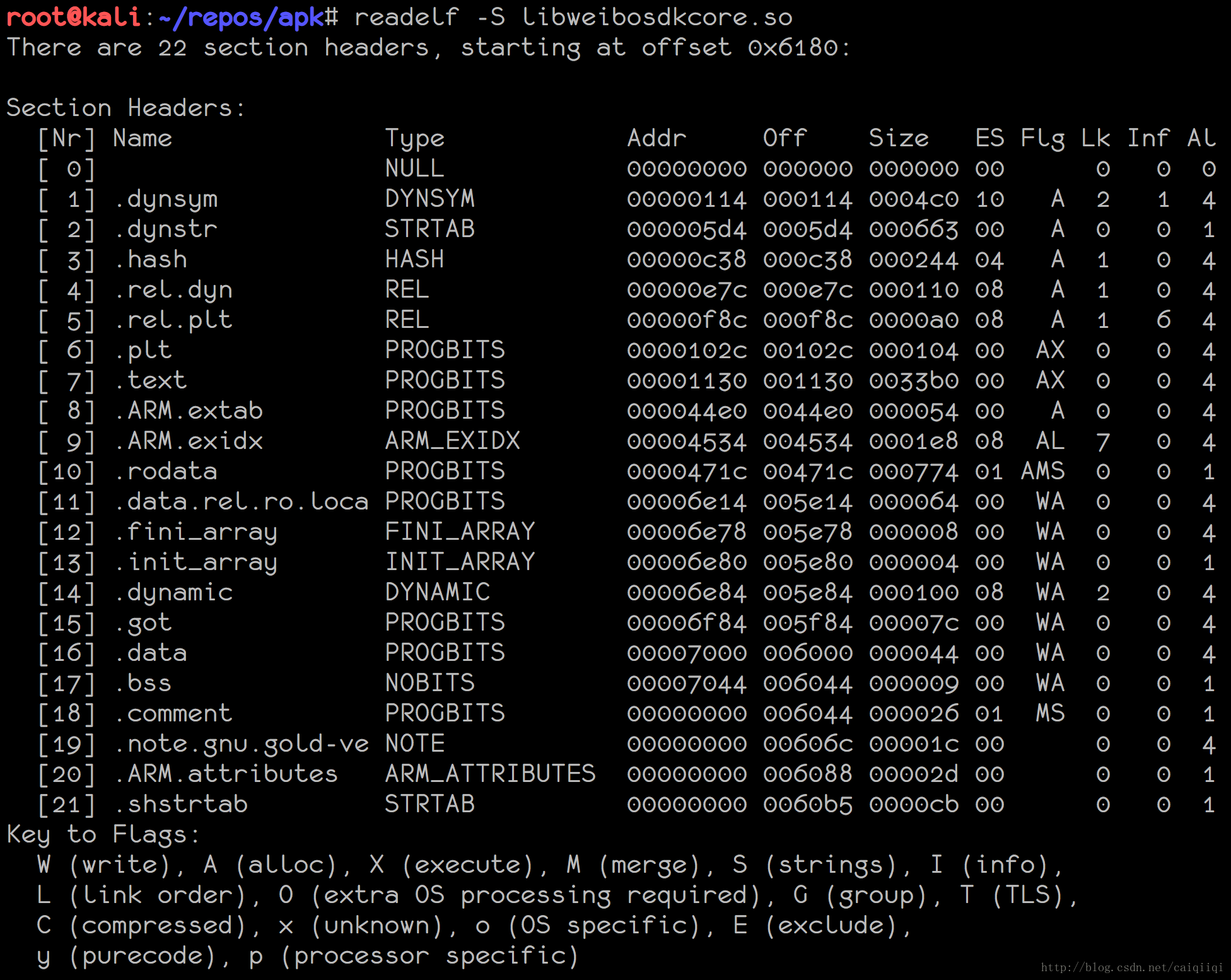1231x980 pixels.
Task: Click the .ARM.attributes section name
Action: coord(227,774)
